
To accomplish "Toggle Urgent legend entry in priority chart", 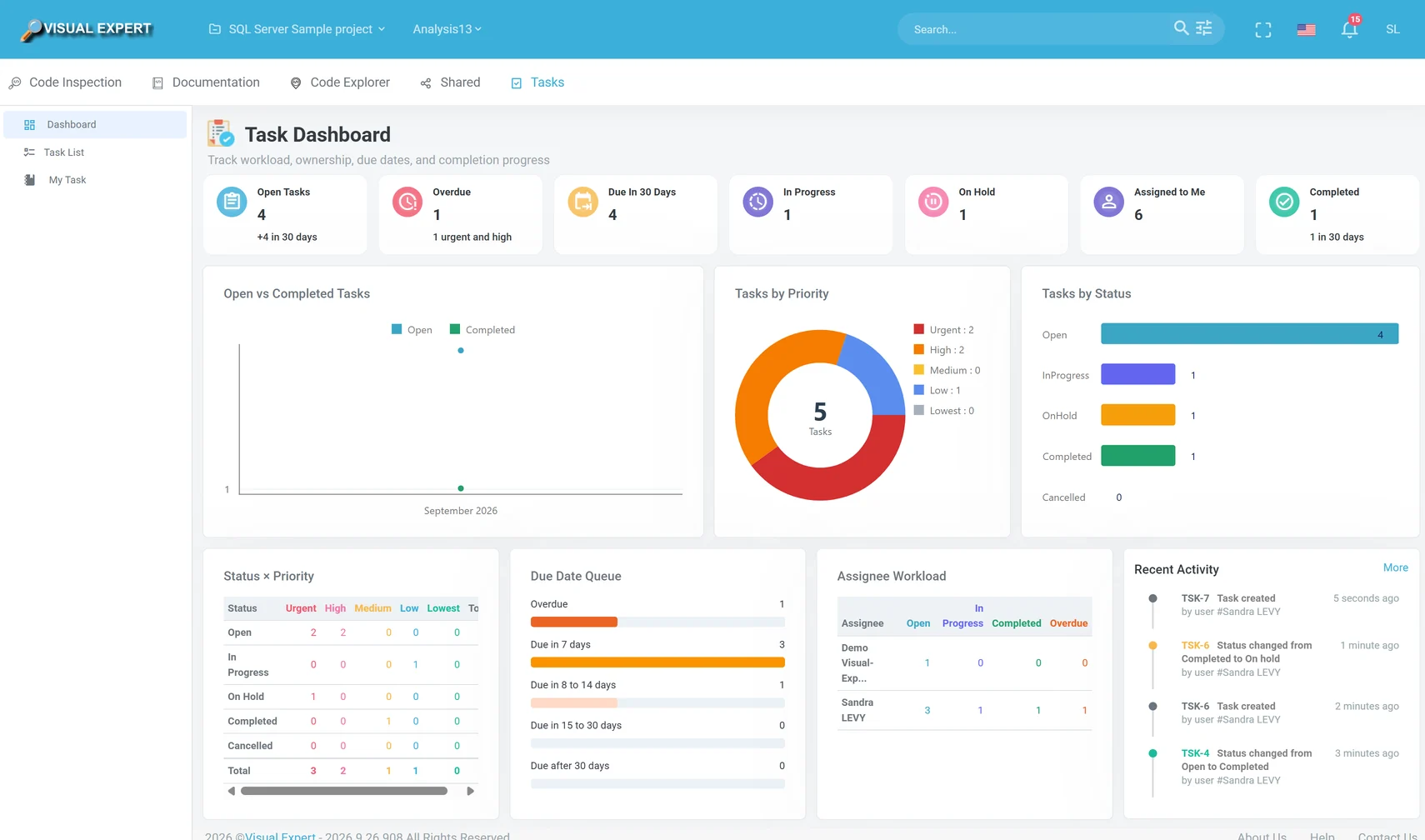I will coord(943,330).
